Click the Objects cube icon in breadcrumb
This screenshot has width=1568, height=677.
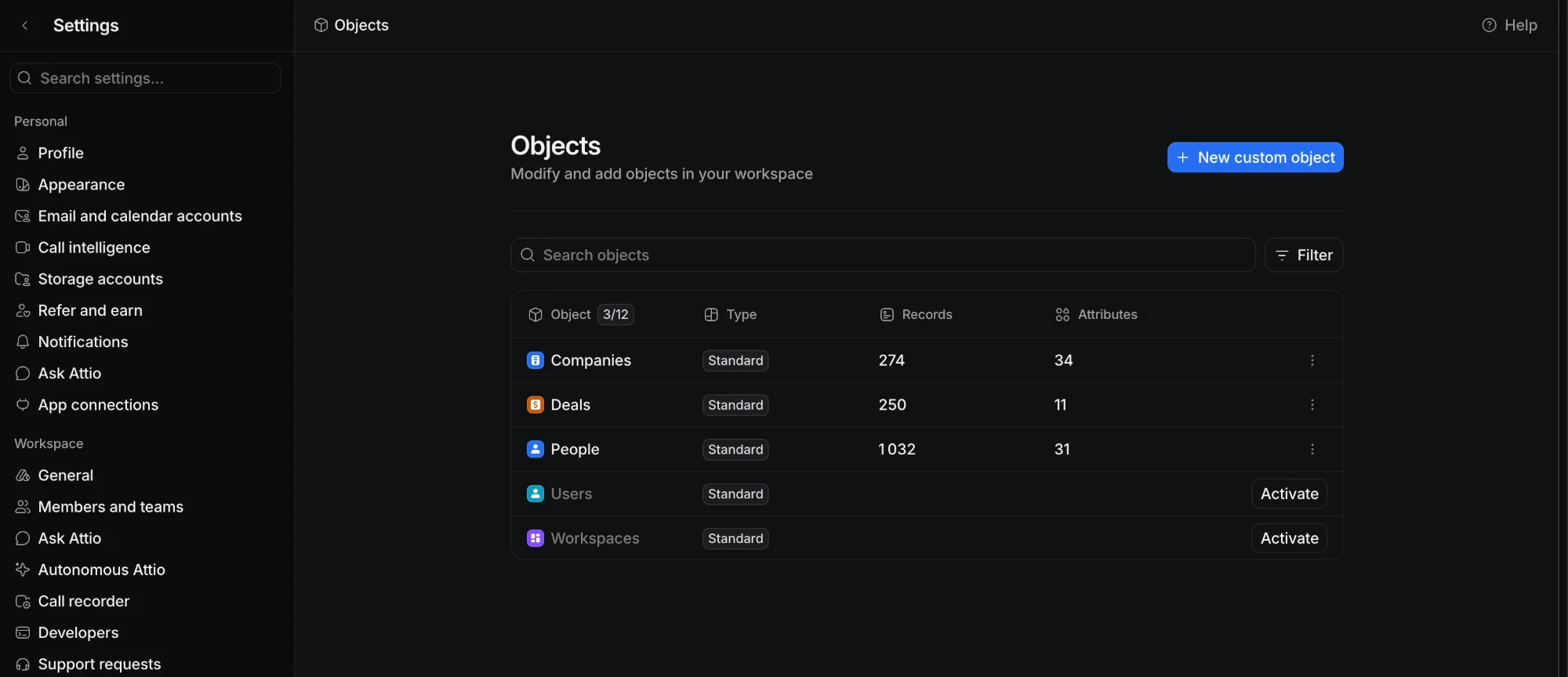pyautogui.click(x=321, y=25)
